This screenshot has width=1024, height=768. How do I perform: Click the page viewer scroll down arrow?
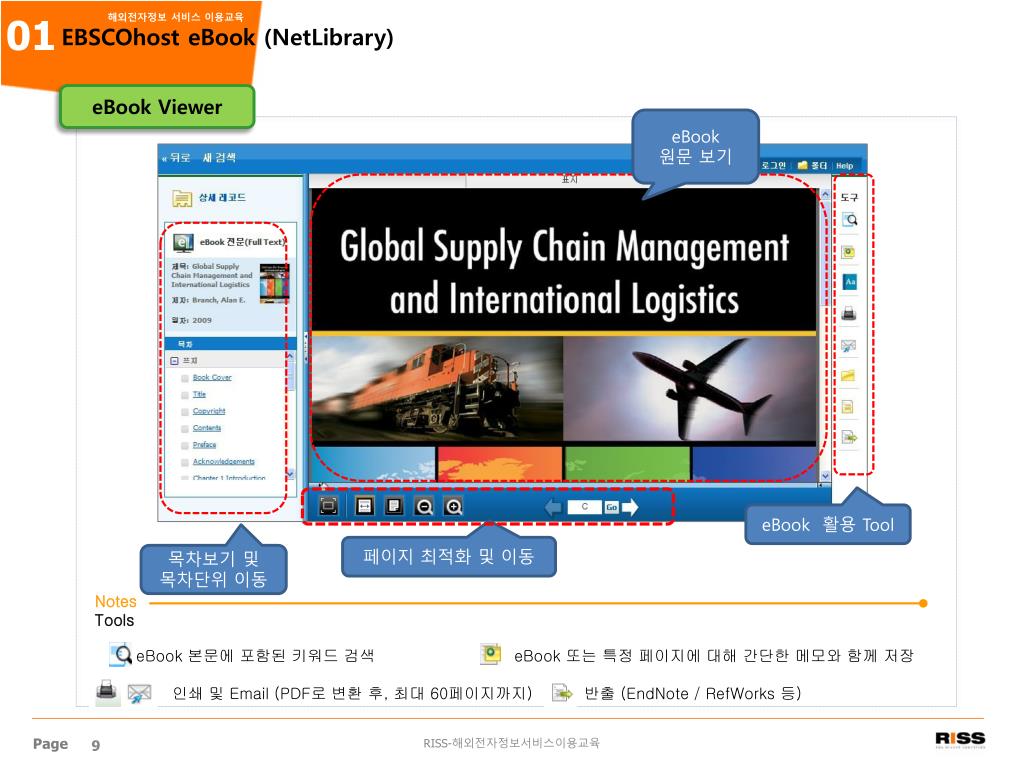pyautogui.click(x=825, y=476)
